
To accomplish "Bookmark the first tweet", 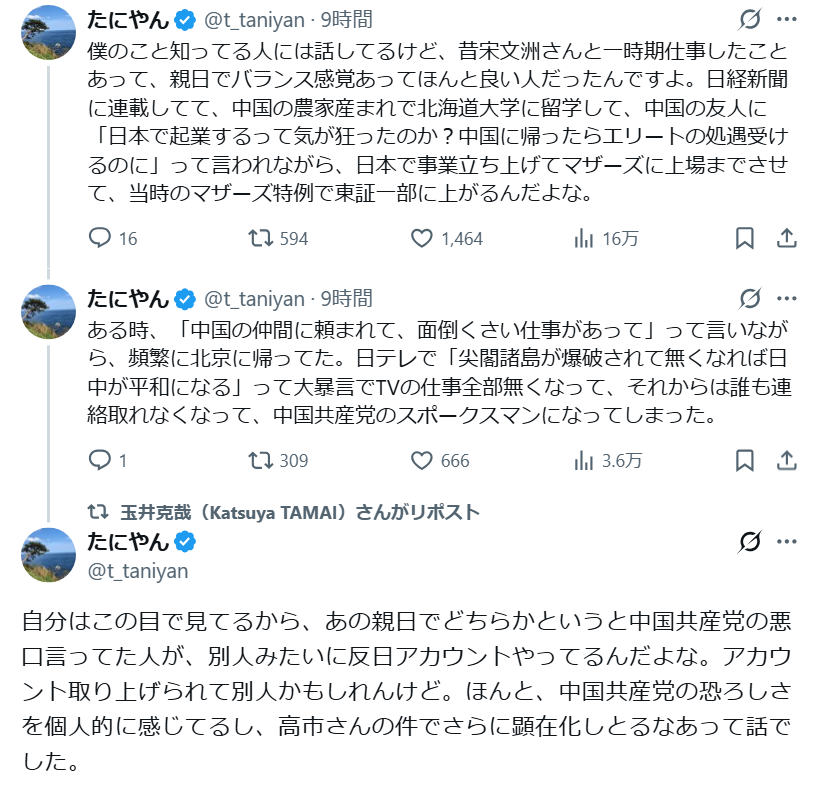I will pos(744,238).
